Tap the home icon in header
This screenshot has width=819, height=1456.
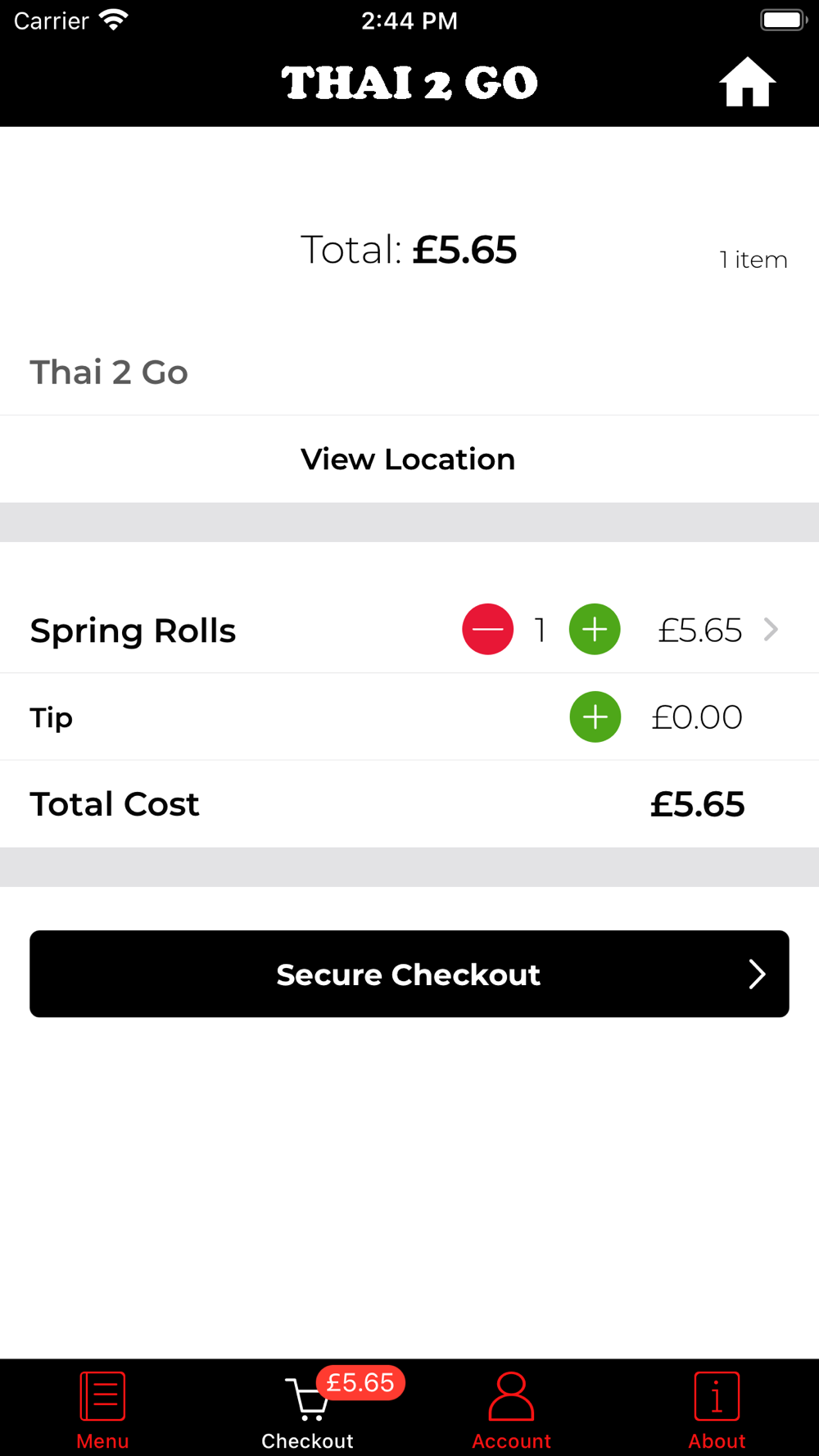(747, 82)
